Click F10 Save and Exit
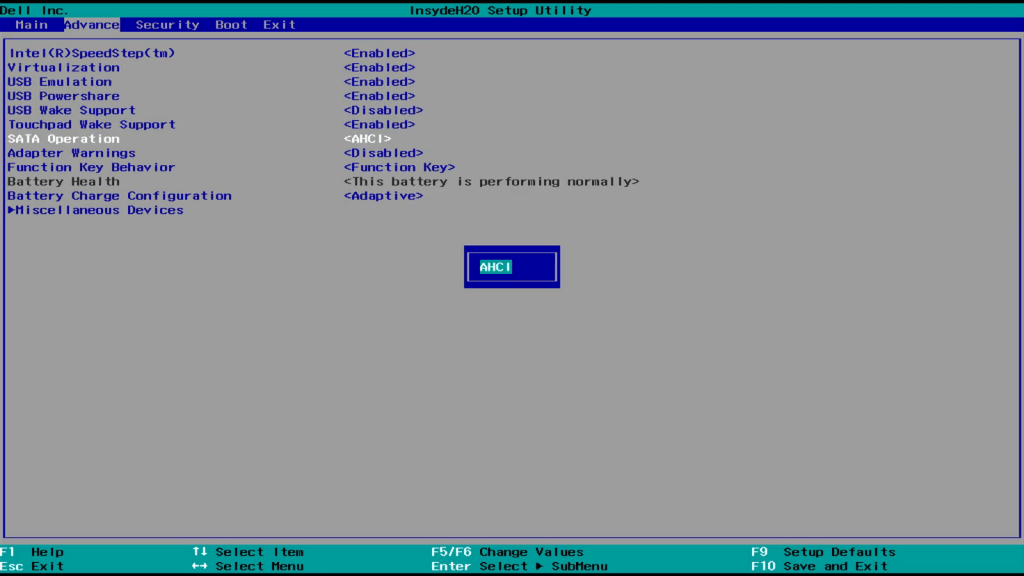This screenshot has height=576, width=1024. pos(819,566)
